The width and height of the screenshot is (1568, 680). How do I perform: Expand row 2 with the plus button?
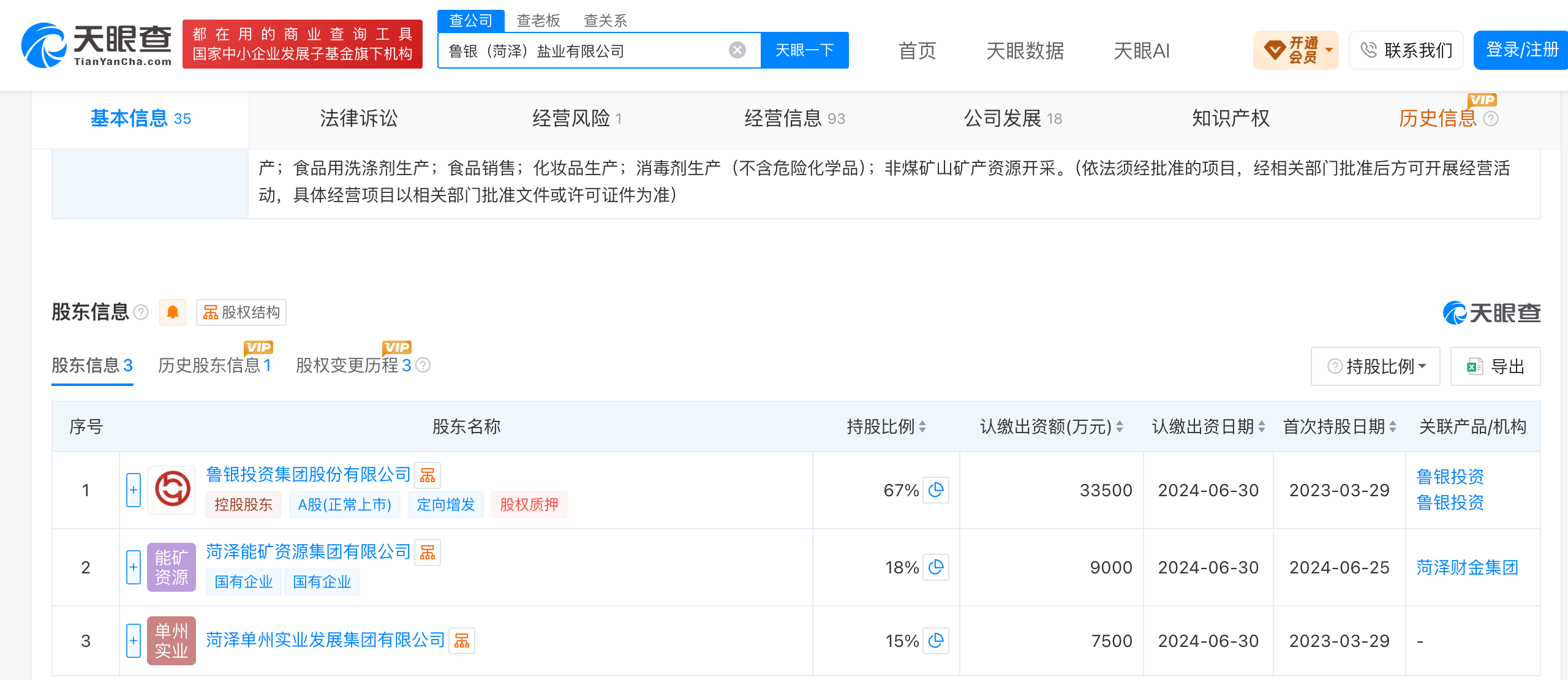click(134, 567)
